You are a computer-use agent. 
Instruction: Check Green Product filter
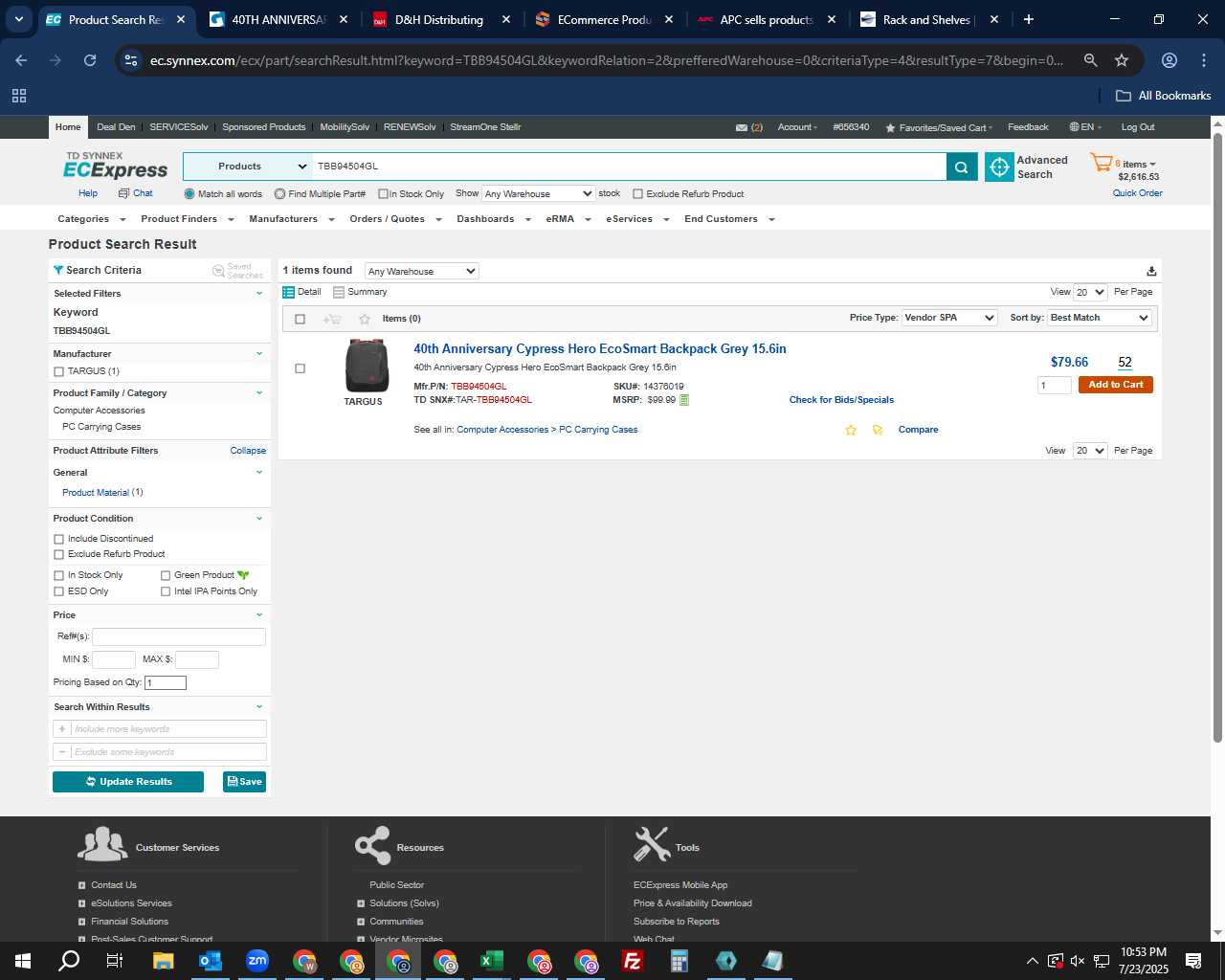click(x=166, y=575)
